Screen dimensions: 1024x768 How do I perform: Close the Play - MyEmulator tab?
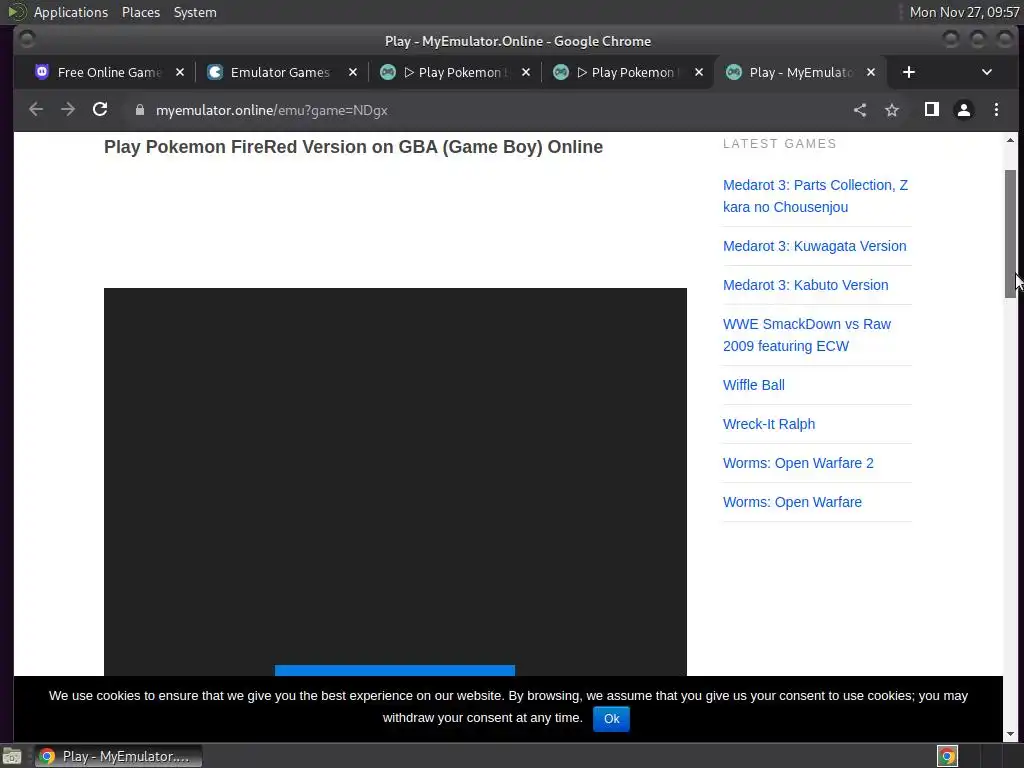(x=871, y=72)
